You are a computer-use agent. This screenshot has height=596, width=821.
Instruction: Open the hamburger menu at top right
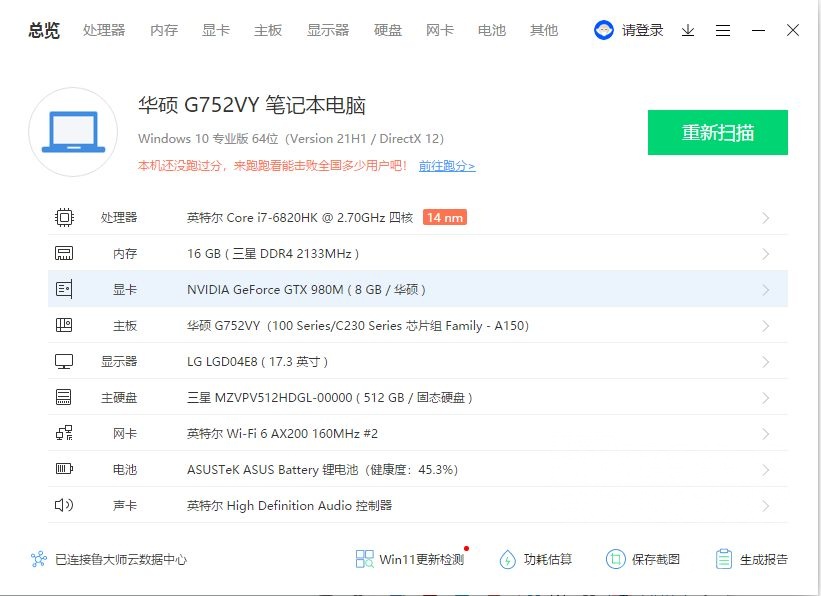pos(723,31)
